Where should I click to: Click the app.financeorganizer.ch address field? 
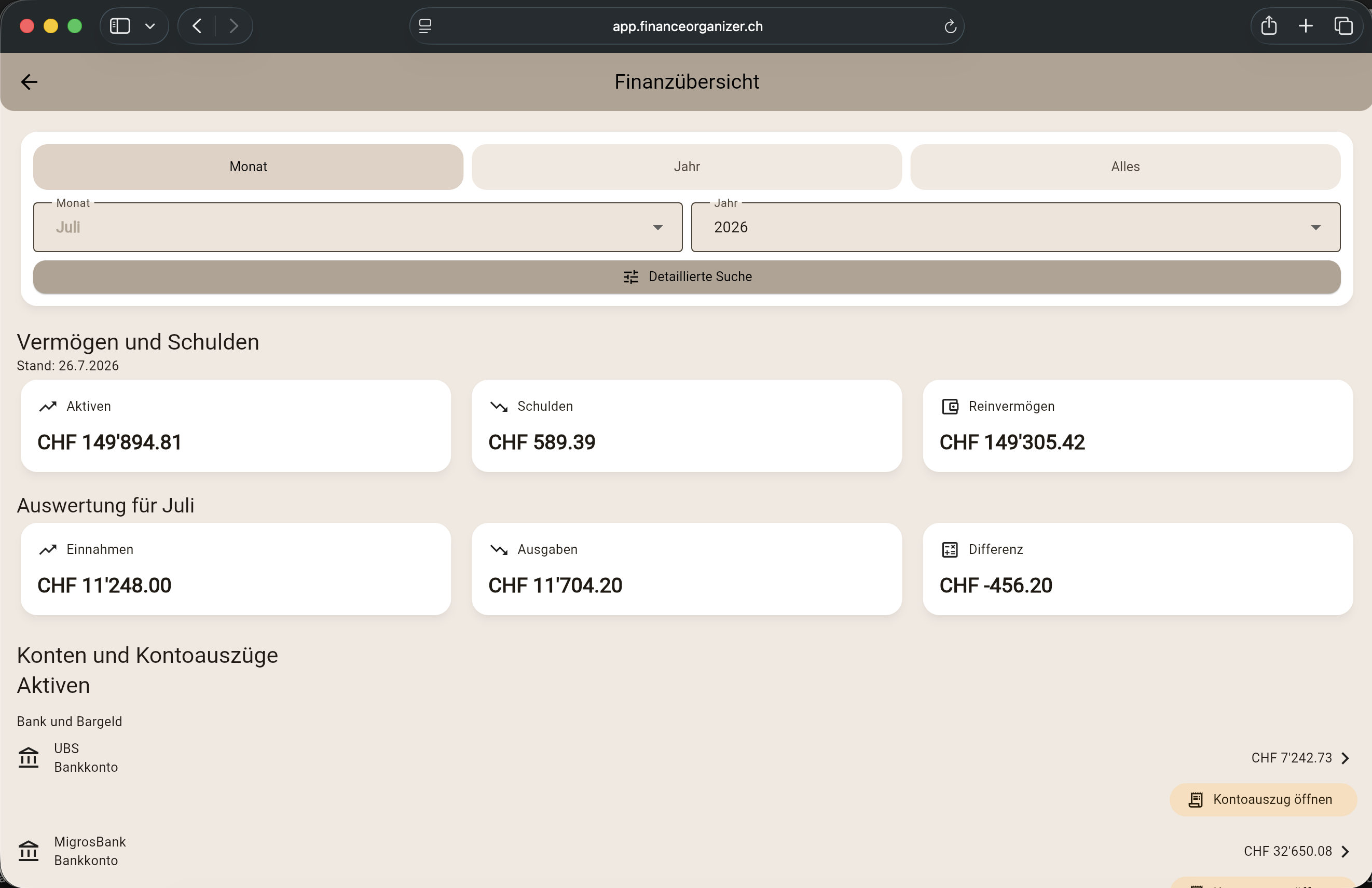687,26
